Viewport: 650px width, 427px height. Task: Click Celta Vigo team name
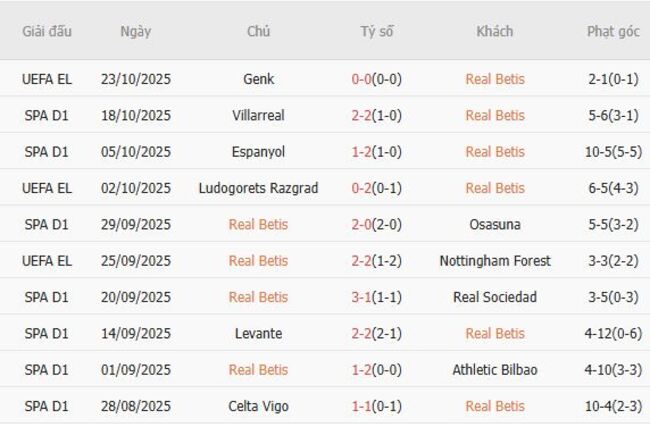258,406
